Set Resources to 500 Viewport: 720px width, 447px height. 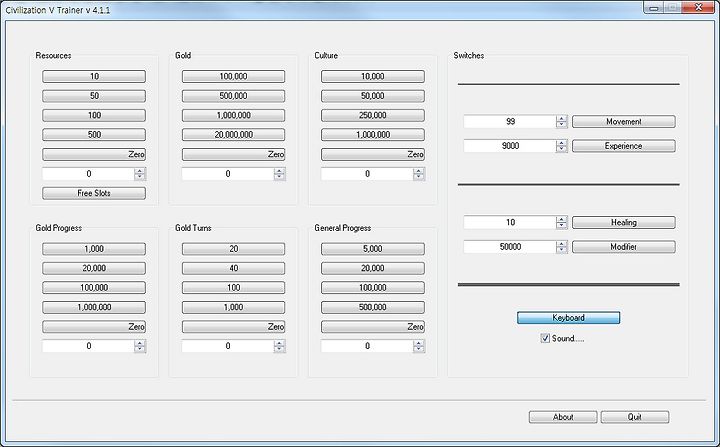pyautogui.click(x=94, y=135)
